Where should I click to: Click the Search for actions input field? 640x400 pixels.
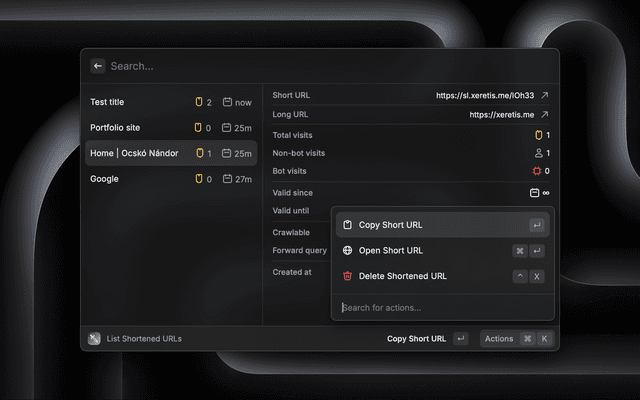click(x=440, y=307)
